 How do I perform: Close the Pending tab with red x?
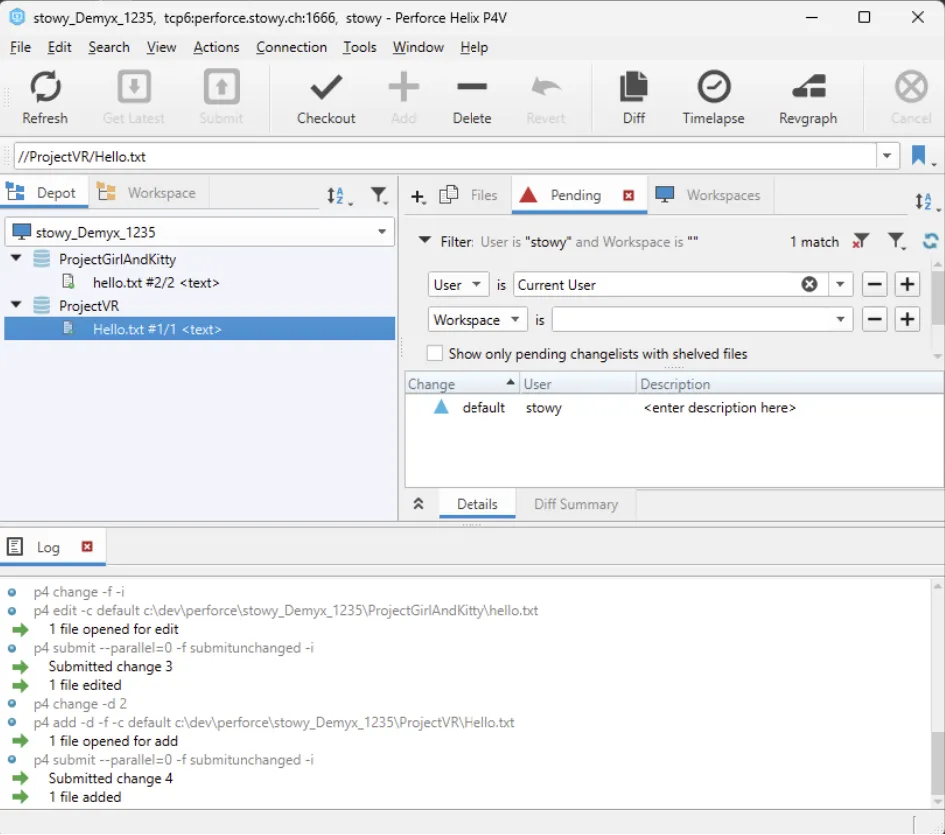point(629,195)
